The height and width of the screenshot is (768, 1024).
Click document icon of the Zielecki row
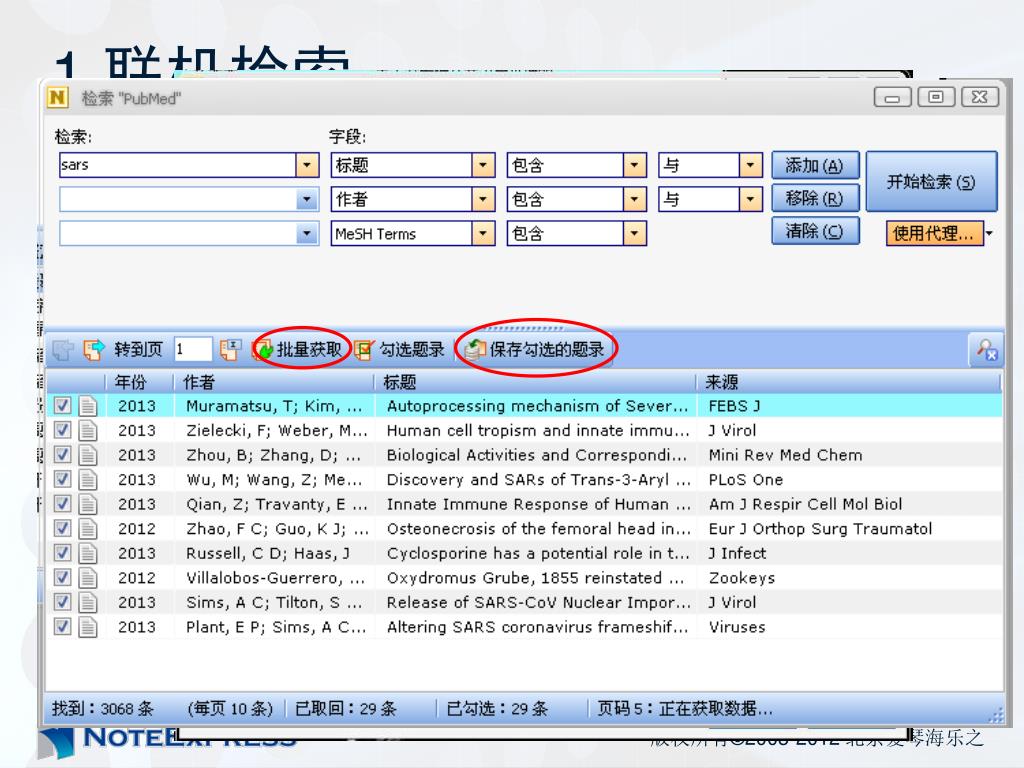pyautogui.click(x=88, y=430)
